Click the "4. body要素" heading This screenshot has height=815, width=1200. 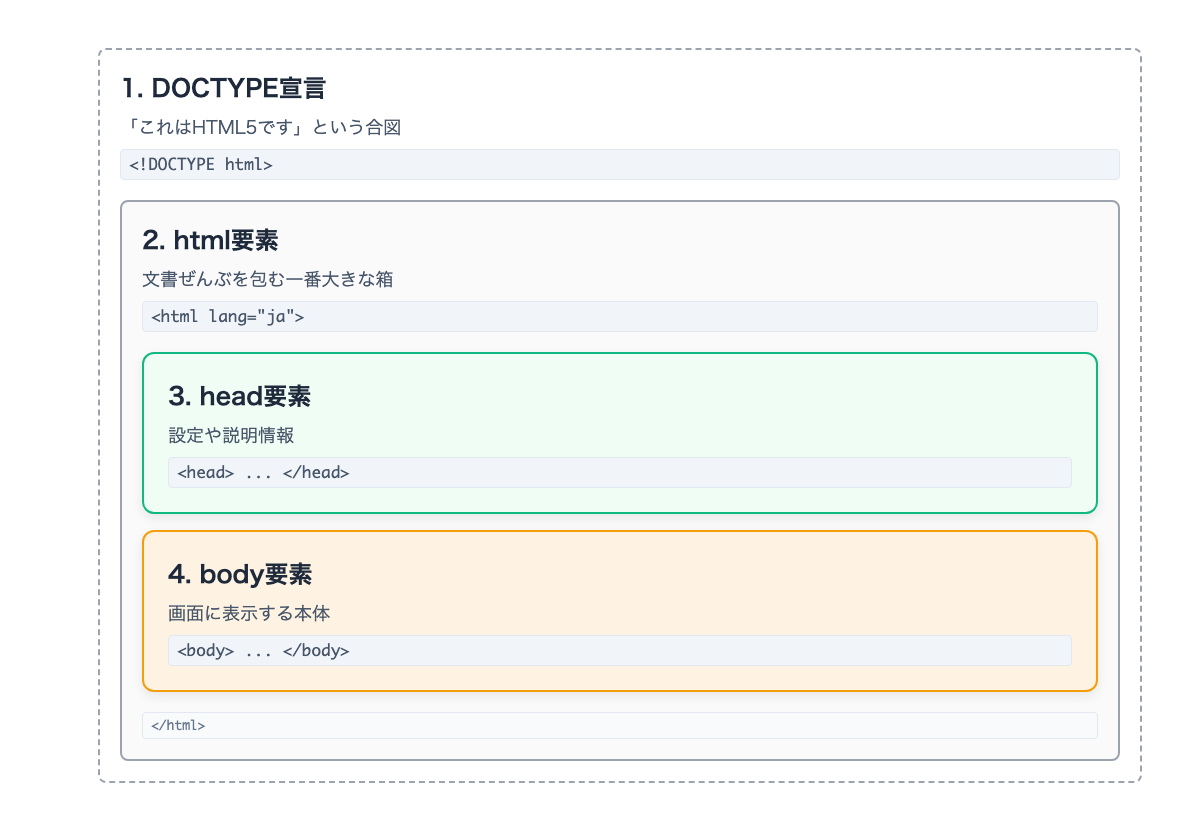tap(240, 575)
